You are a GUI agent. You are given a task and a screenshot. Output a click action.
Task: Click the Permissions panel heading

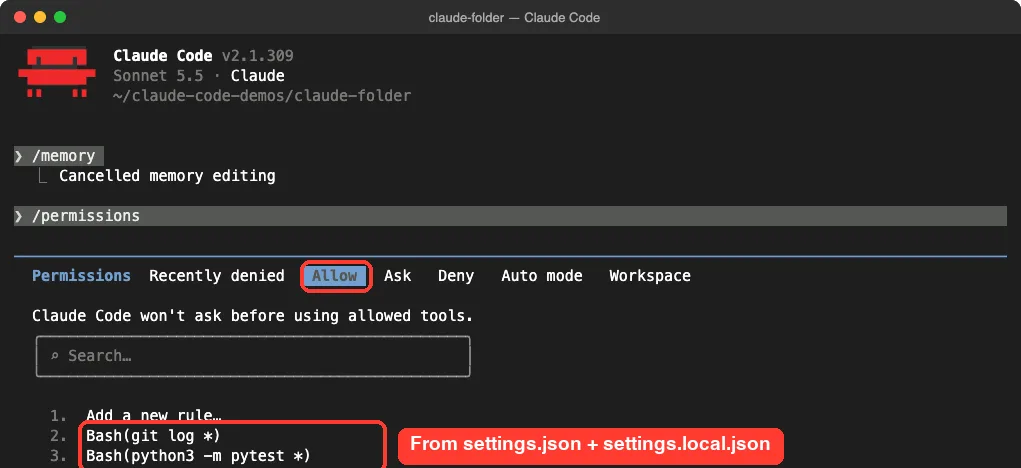pos(81,276)
